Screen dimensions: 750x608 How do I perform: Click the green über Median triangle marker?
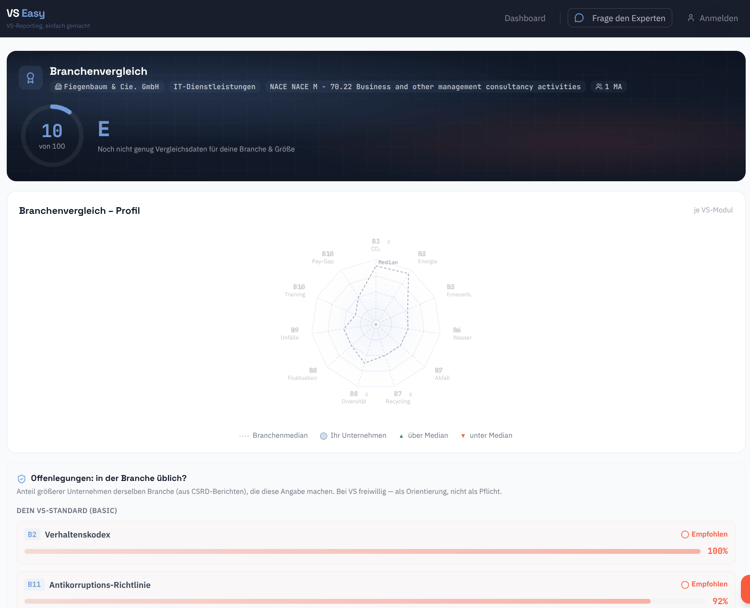401,436
